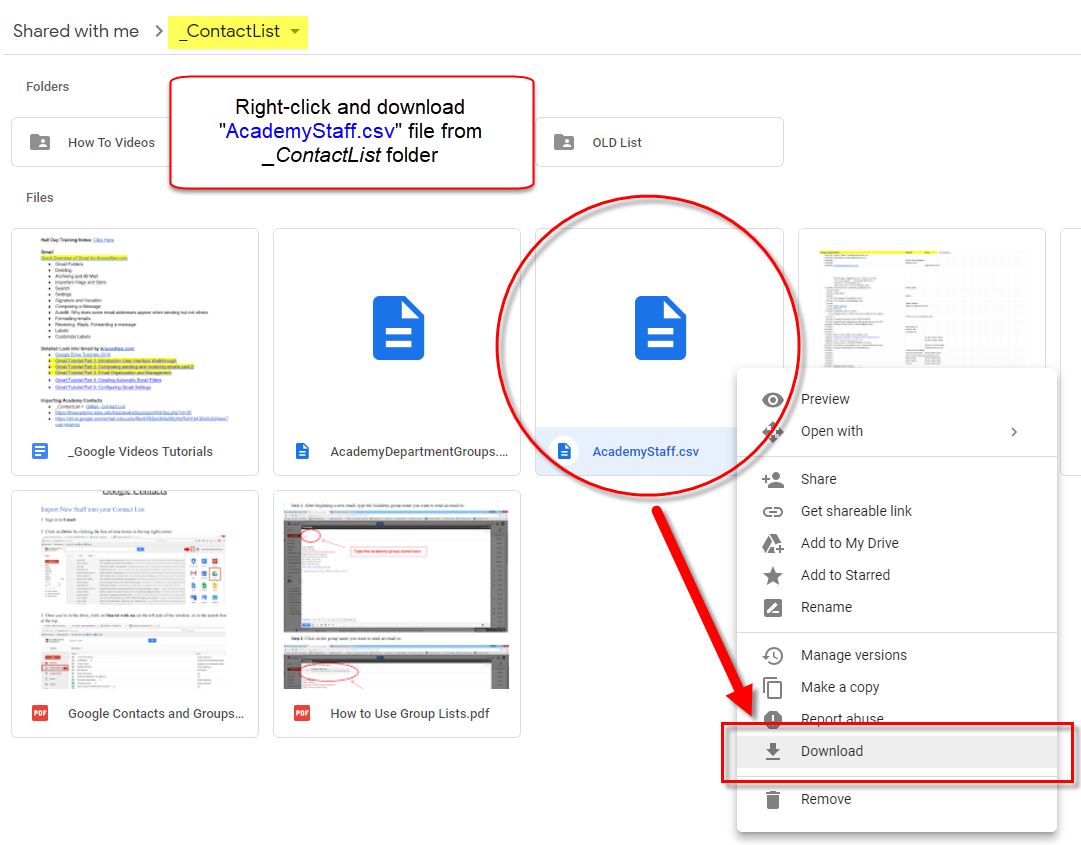The height and width of the screenshot is (845, 1081).
Task: Click the Files section label
Action: tap(39, 197)
